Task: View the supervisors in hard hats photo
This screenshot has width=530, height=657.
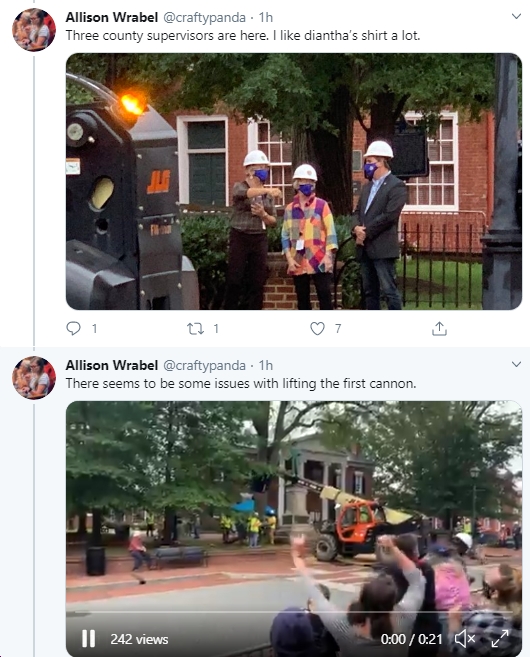Action: 294,181
